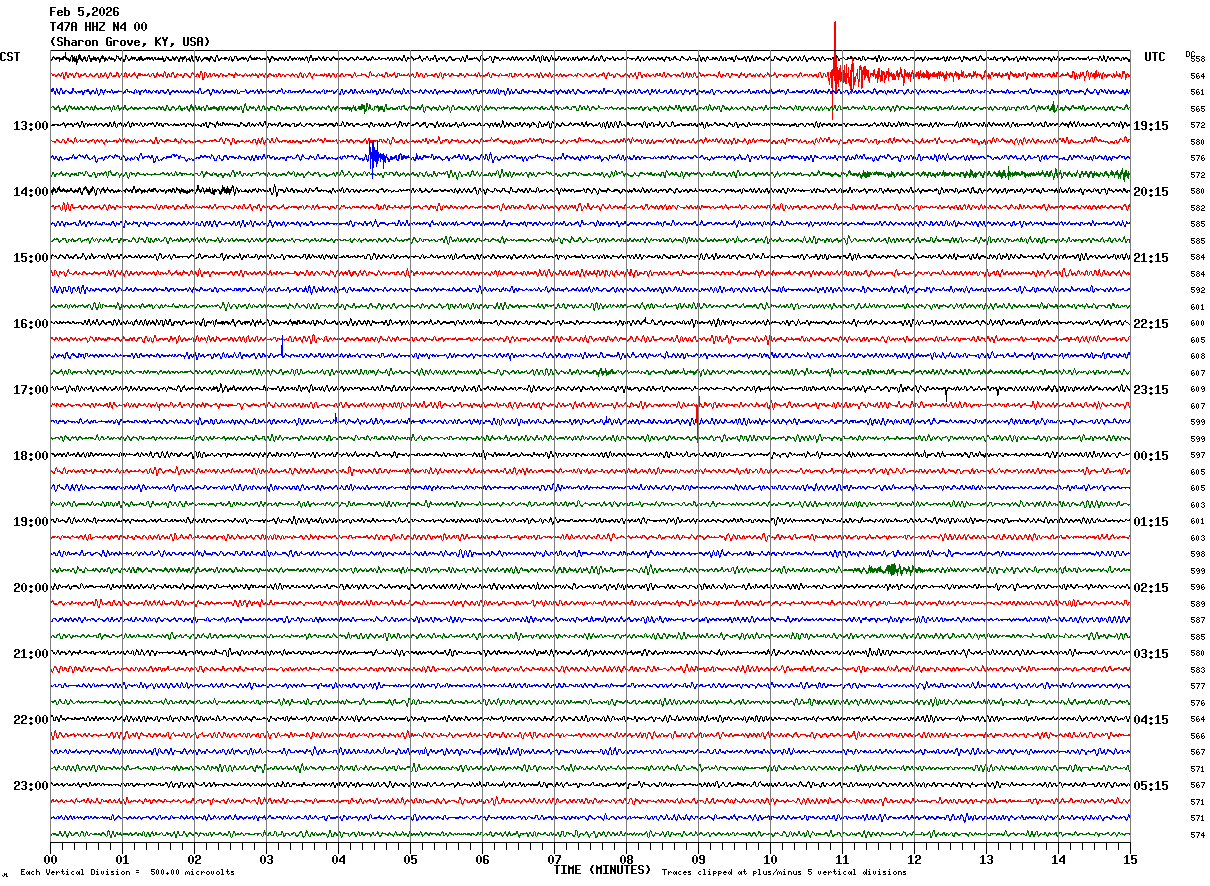1210x886 pixels.
Task: Click the '17:00' CST time label
Action: click(31, 390)
